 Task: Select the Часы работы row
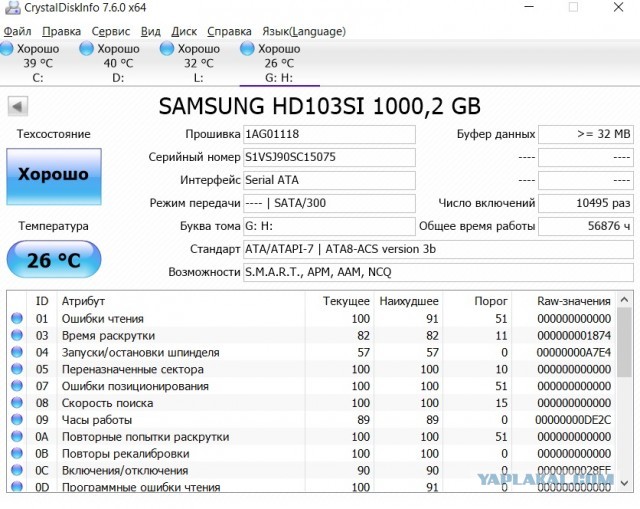tap(312, 420)
